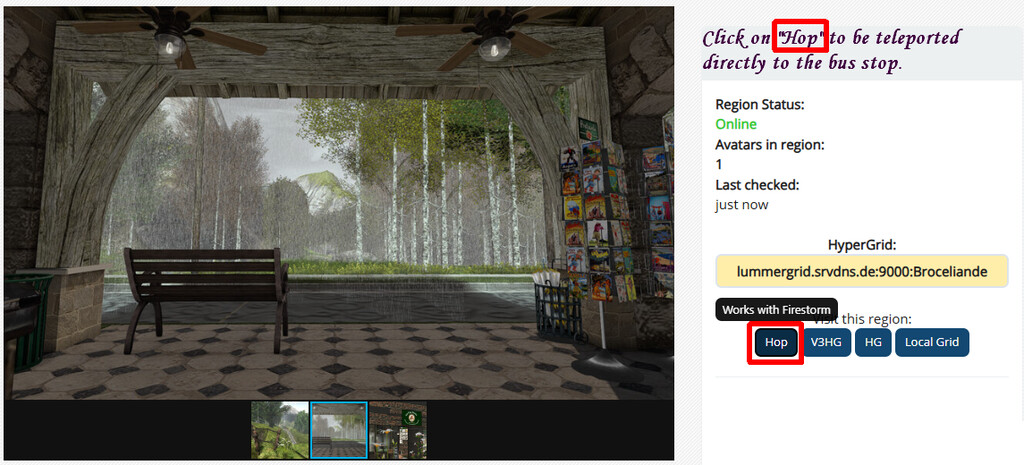
Task: Select the highlighted bus stop thumbnail
Action: (x=339, y=430)
